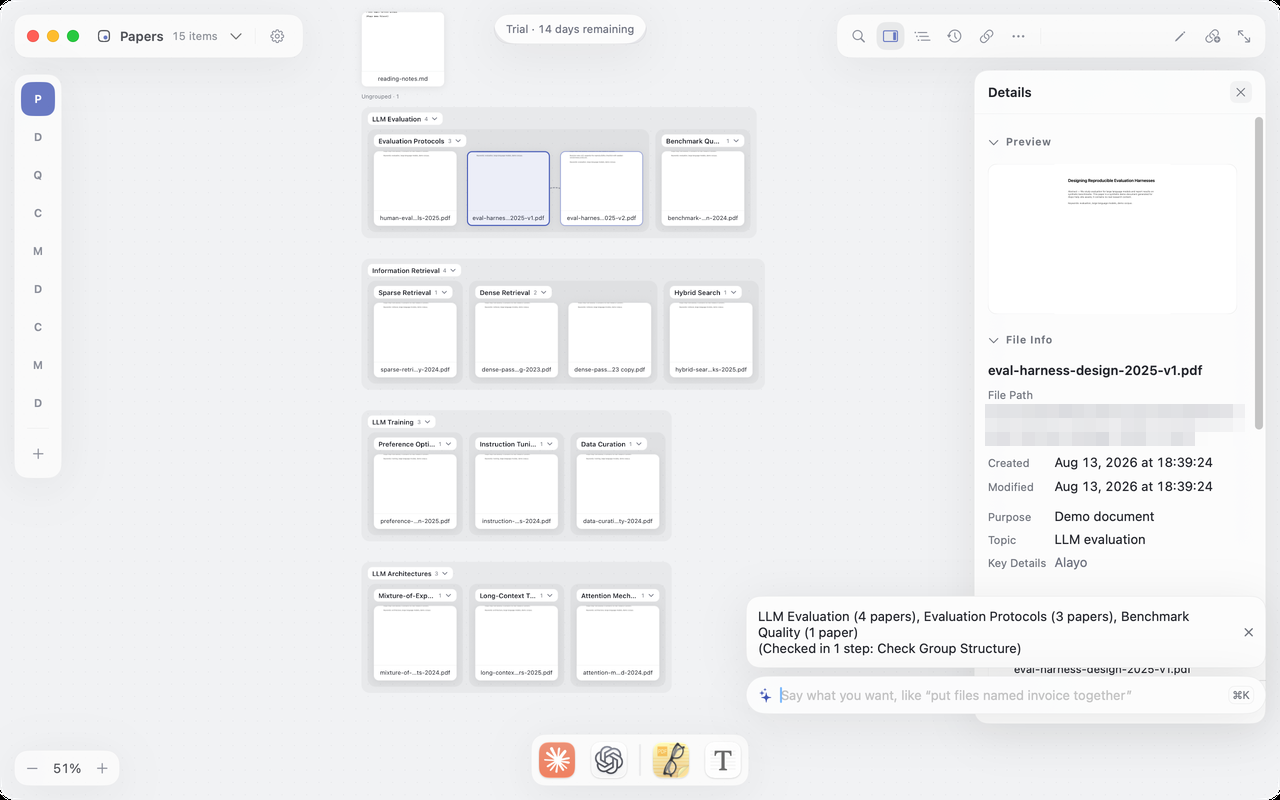Open the search magnifier in the toolbar
The width and height of the screenshot is (1280, 800).
(858, 36)
